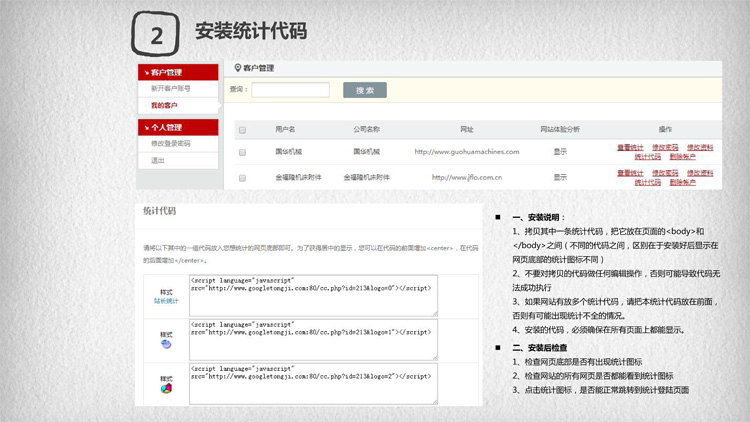The width and height of the screenshot is (750, 422).
Task: Click the arrow icon on 客户管理 sidebar header
Action: [x=144, y=72]
